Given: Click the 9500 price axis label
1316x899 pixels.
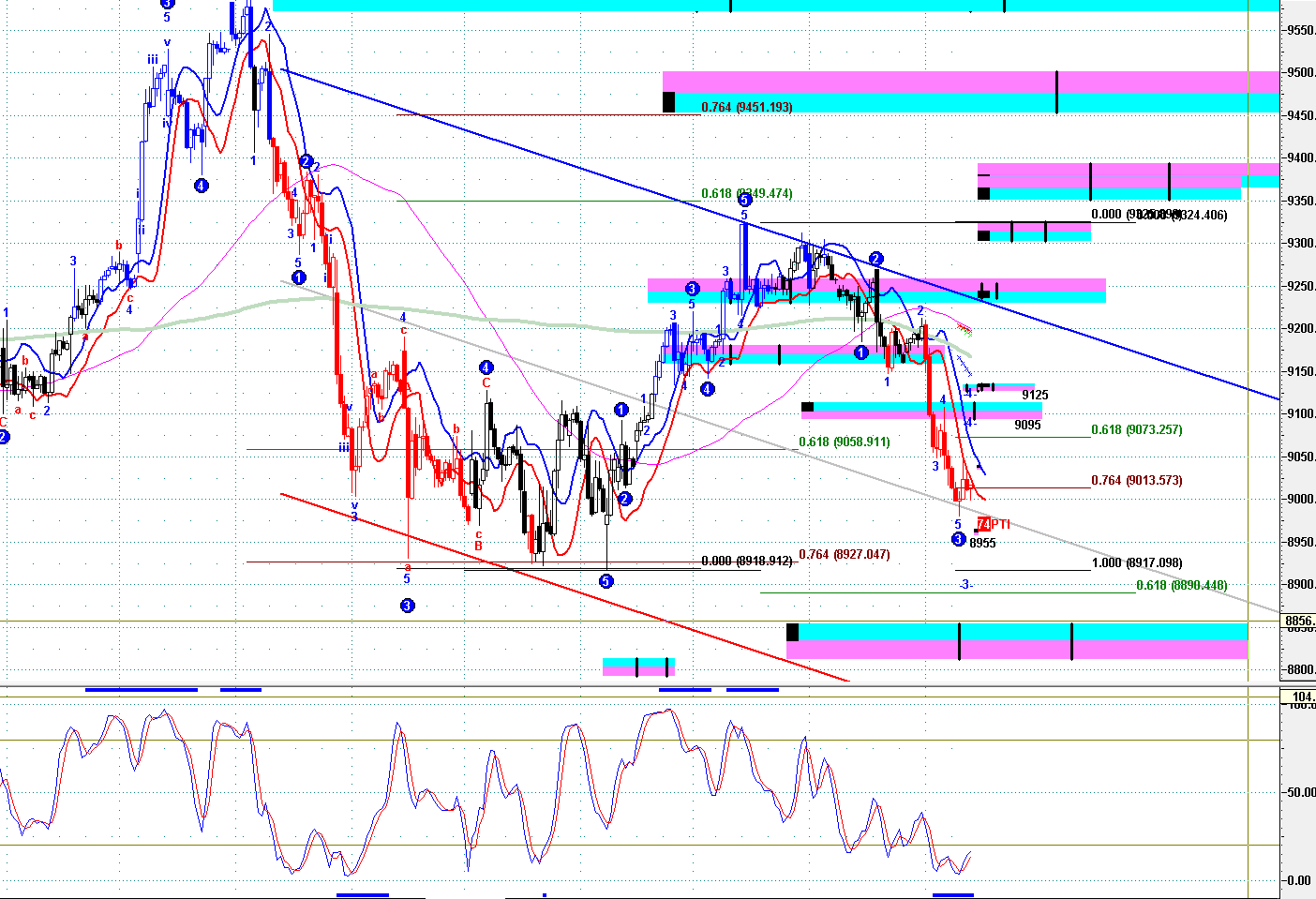Looking at the screenshot, I should coord(1300,72).
